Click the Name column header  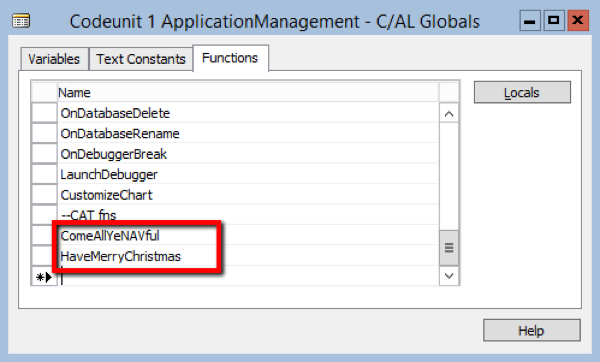[248, 93]
